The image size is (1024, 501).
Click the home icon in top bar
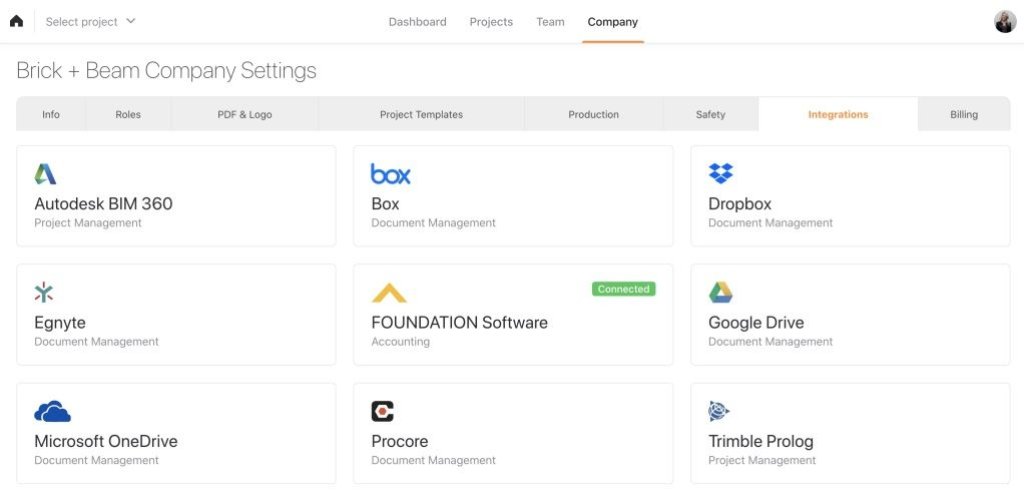click(x=16, y=21)
